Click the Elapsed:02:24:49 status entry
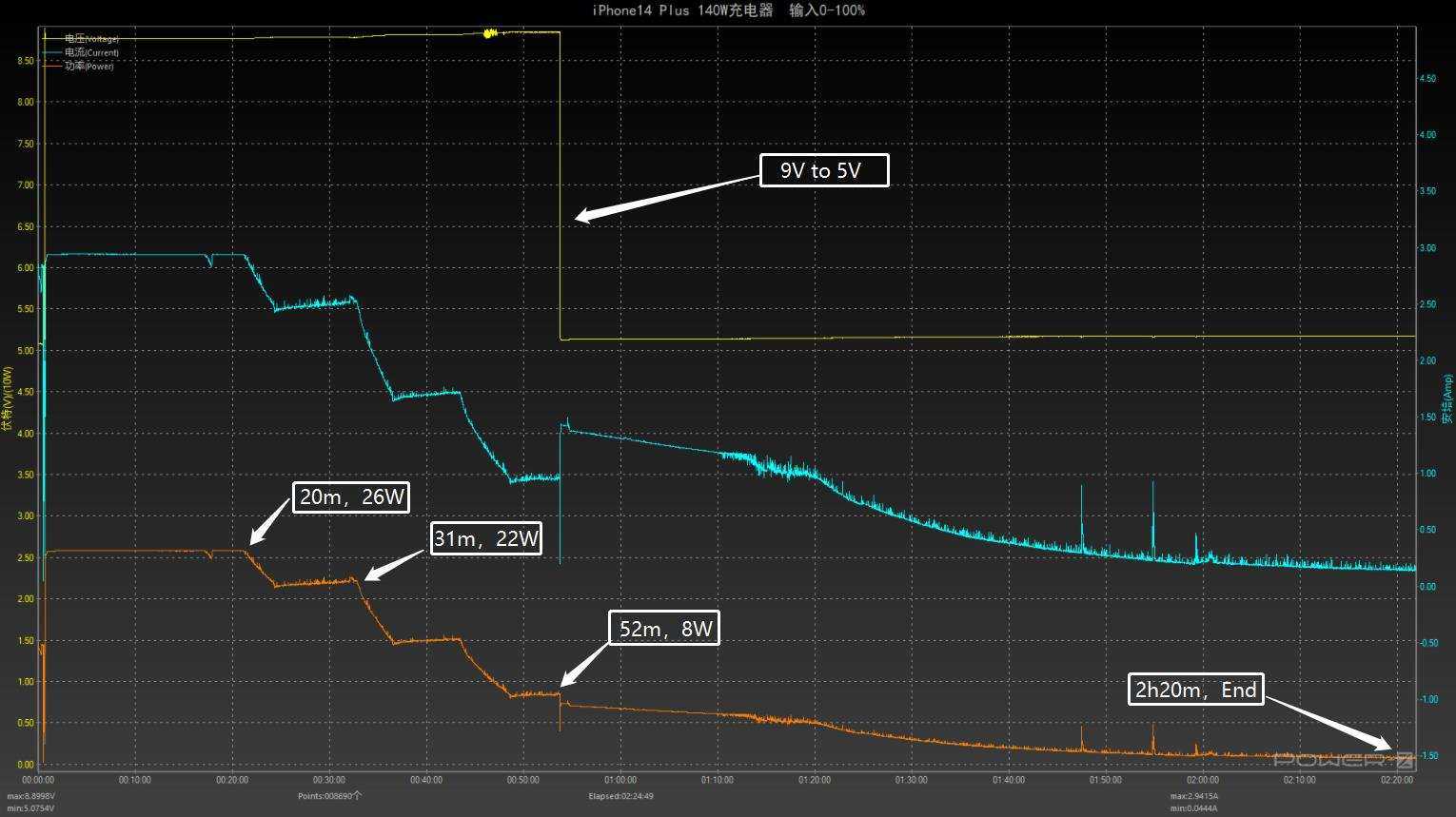The height and width of the screenshot is (817, 1456). coord(620,796)
